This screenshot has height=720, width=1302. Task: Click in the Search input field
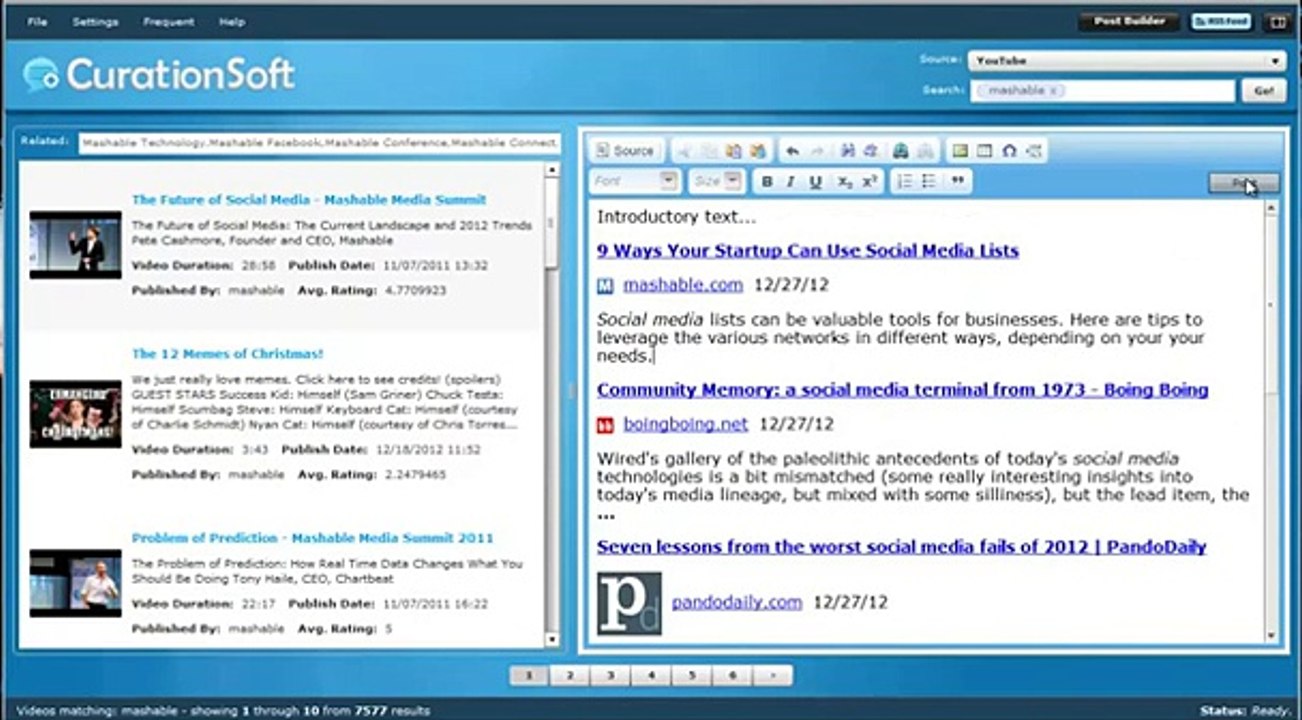1103,91
